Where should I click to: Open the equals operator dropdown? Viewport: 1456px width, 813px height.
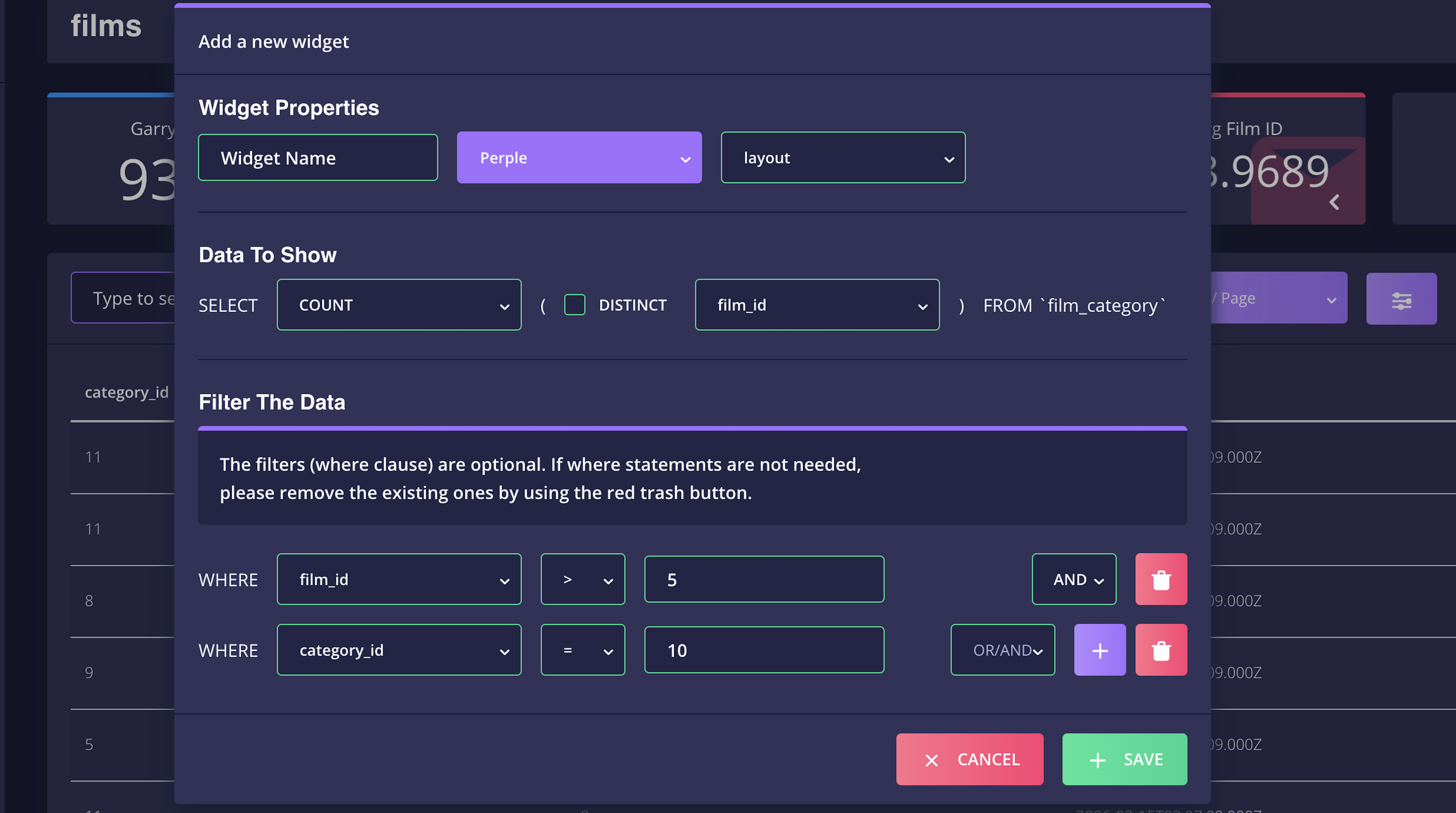583,650
